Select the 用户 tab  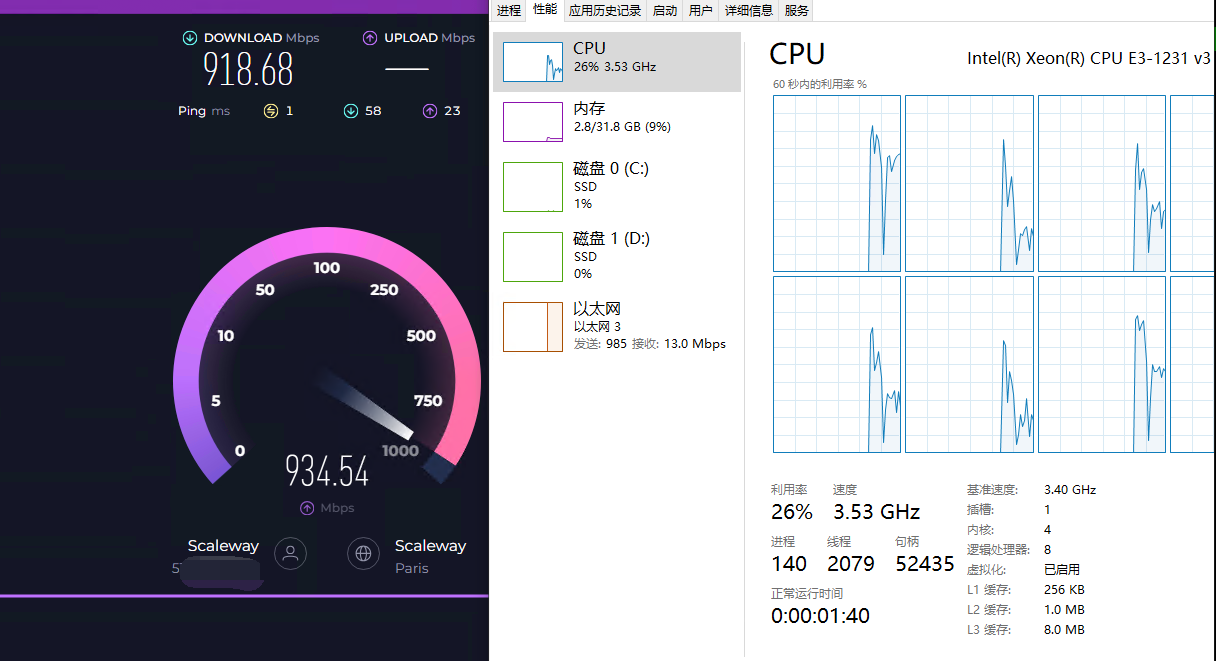(x=701, y=11)
